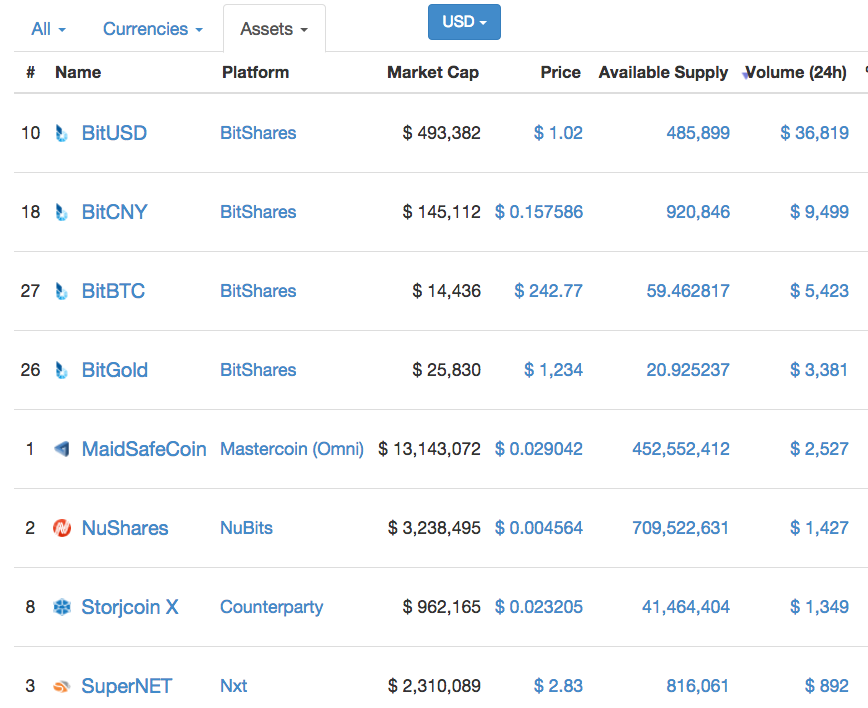This screenshot has width=868, height=708.
Task: Click BitBTC 24h volume $ 5,423
Action: tap(819, 291)
